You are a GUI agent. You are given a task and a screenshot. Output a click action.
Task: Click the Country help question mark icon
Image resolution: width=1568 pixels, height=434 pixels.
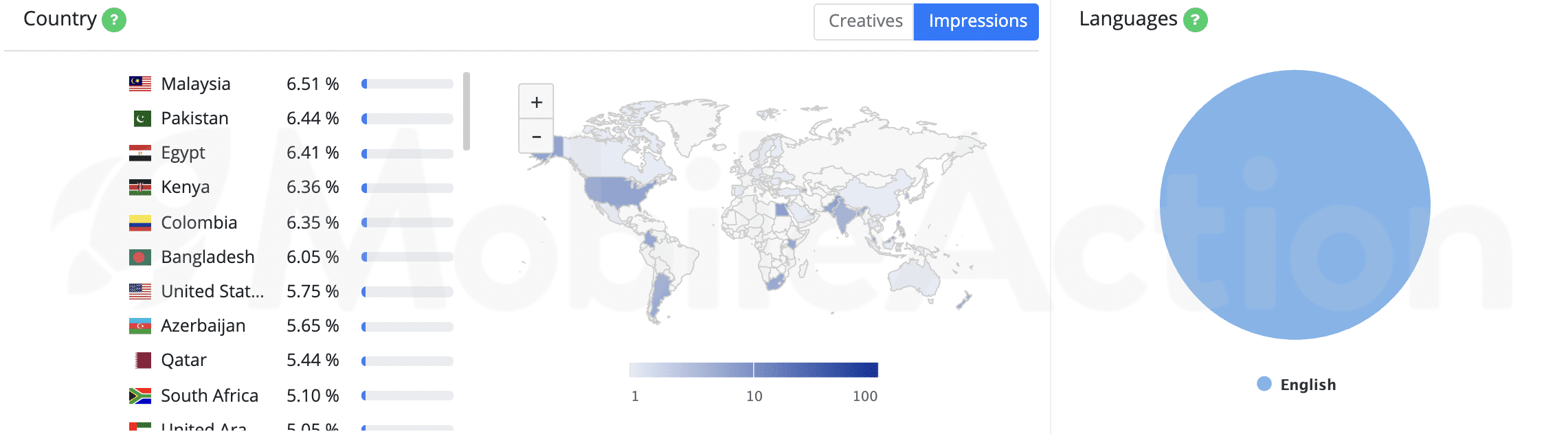(x=114, y=20)
